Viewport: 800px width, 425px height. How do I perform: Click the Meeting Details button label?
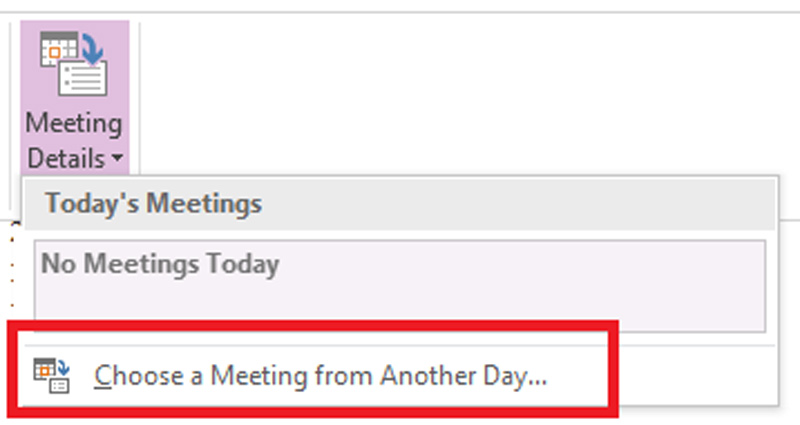73,141
